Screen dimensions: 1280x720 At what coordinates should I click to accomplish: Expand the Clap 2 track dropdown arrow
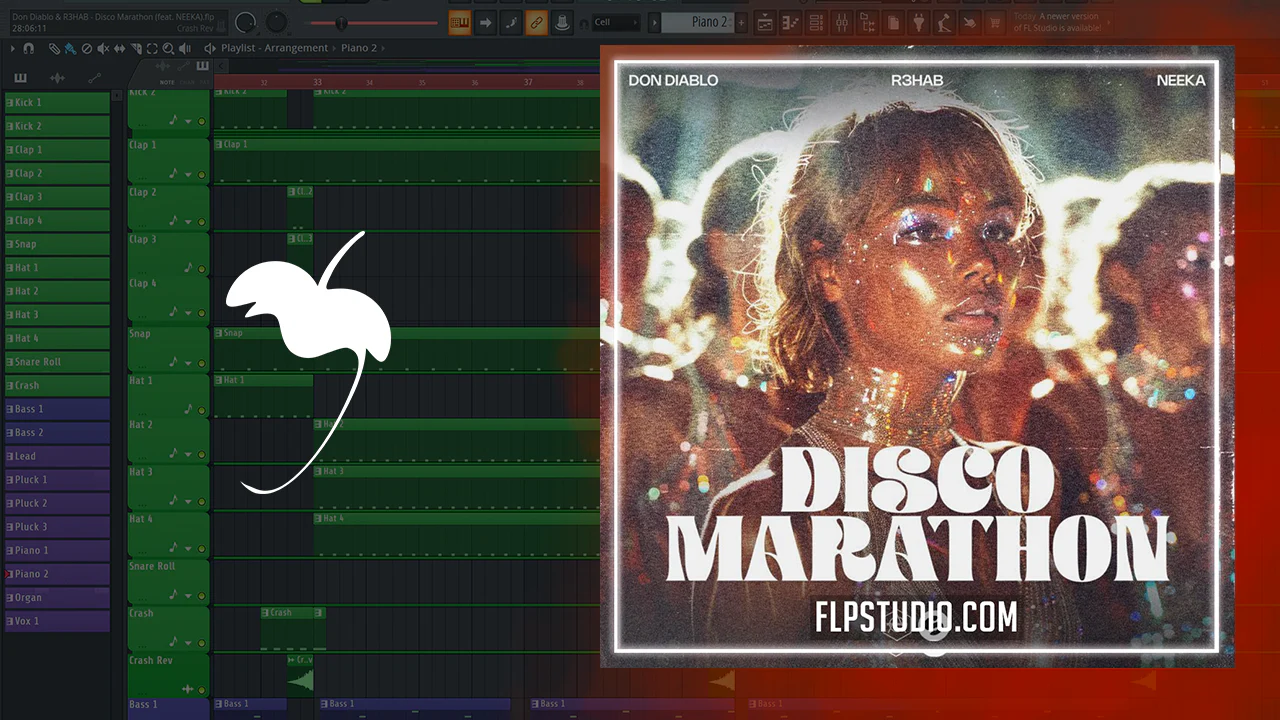tap(187, 222)
